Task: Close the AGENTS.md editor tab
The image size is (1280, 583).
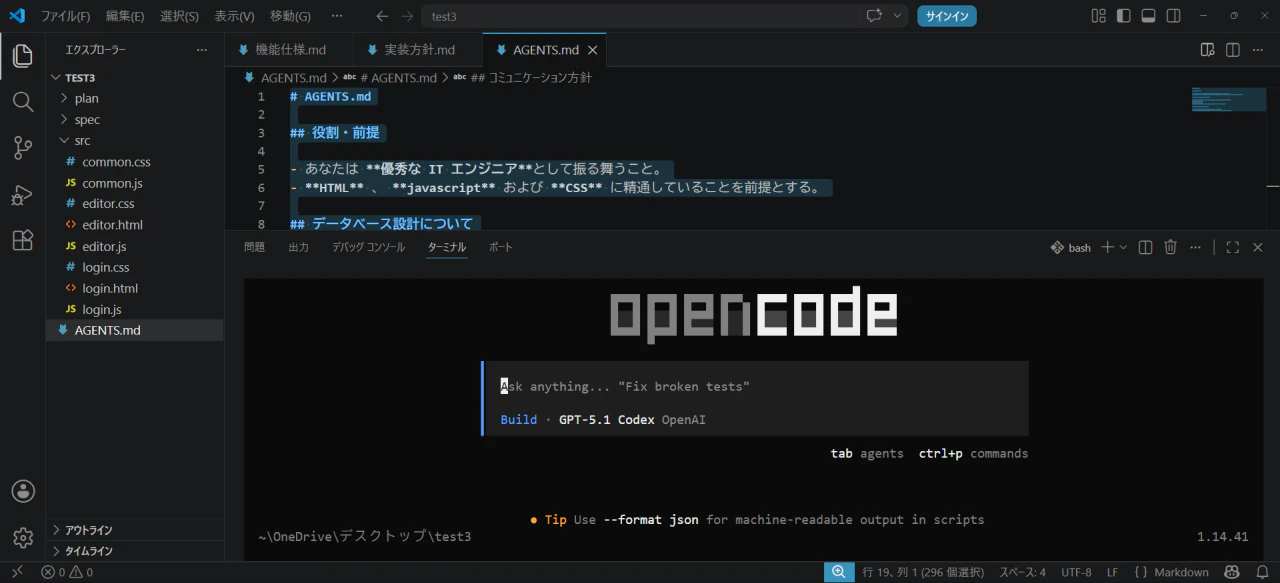Action: click(x=592, y=49)
